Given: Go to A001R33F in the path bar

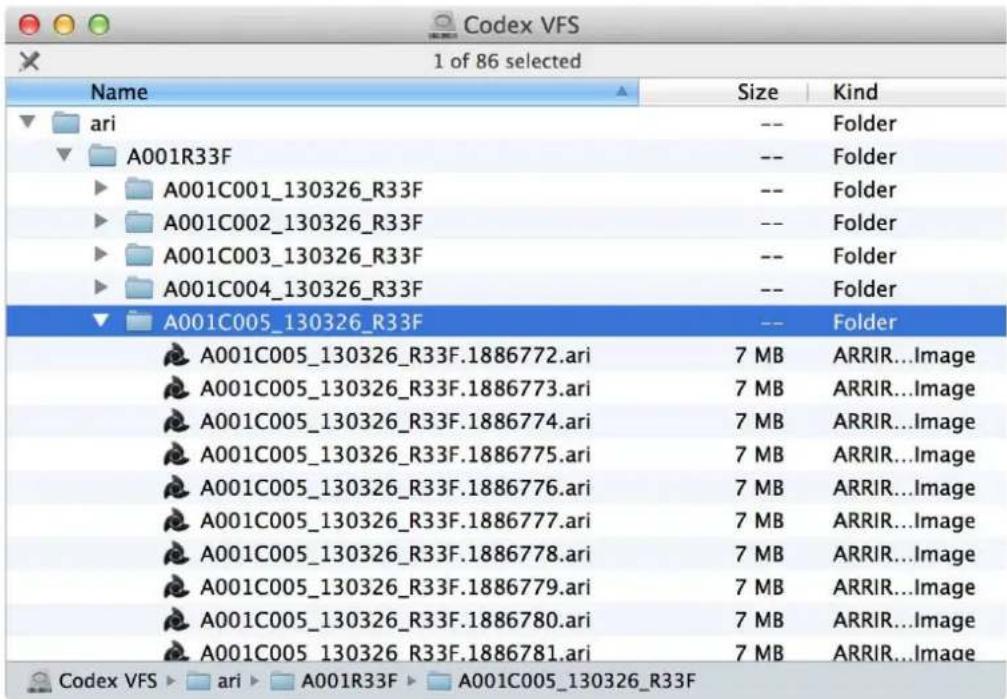Looking at the screenshot, I should pos(349,681).
